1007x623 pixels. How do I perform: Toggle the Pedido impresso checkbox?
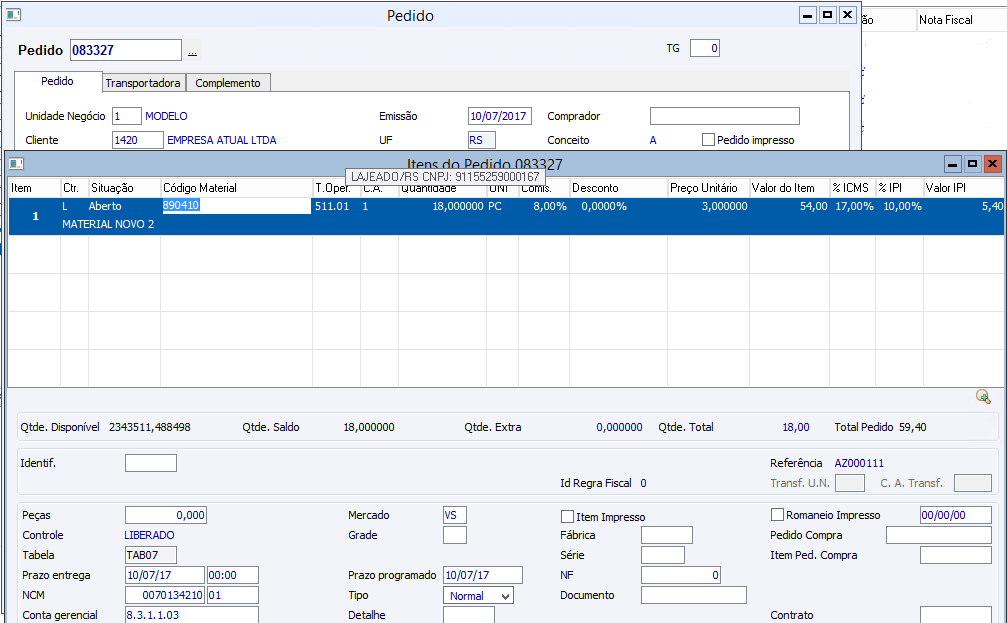tap(708, 140)
